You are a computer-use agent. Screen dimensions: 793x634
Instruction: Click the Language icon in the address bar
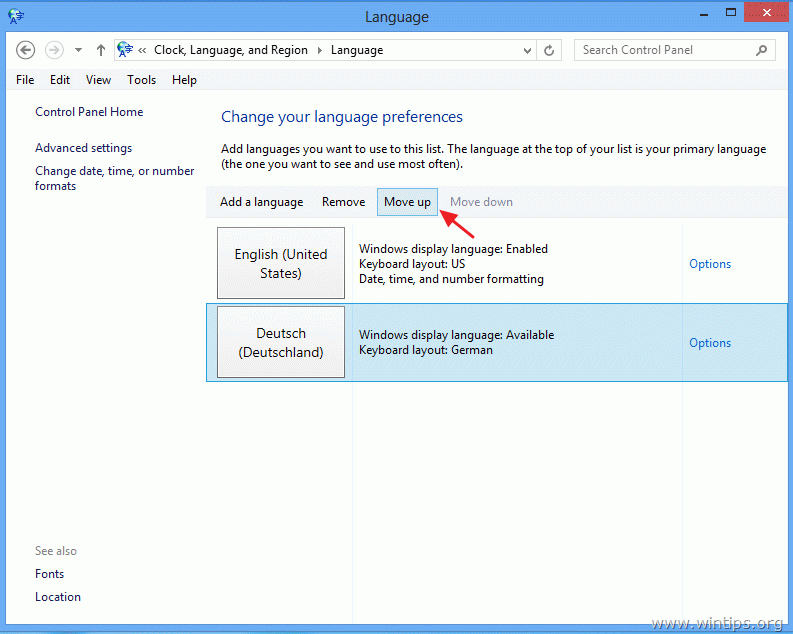pos(125,50)
